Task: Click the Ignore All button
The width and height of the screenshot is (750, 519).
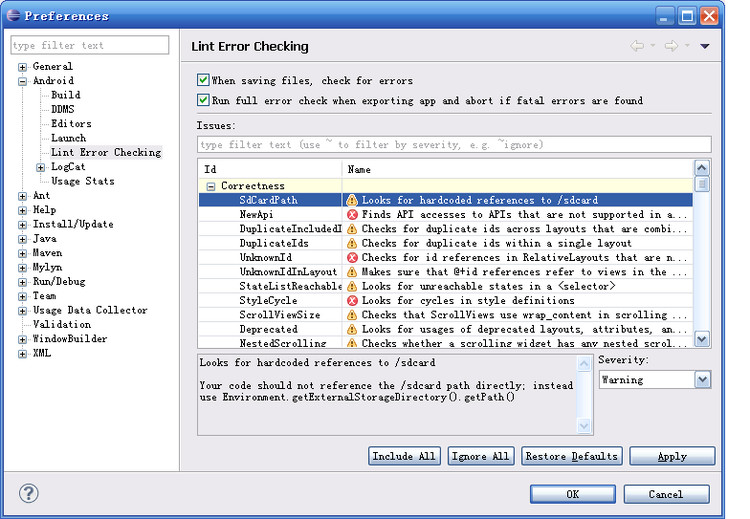Action: coord(481,456)
